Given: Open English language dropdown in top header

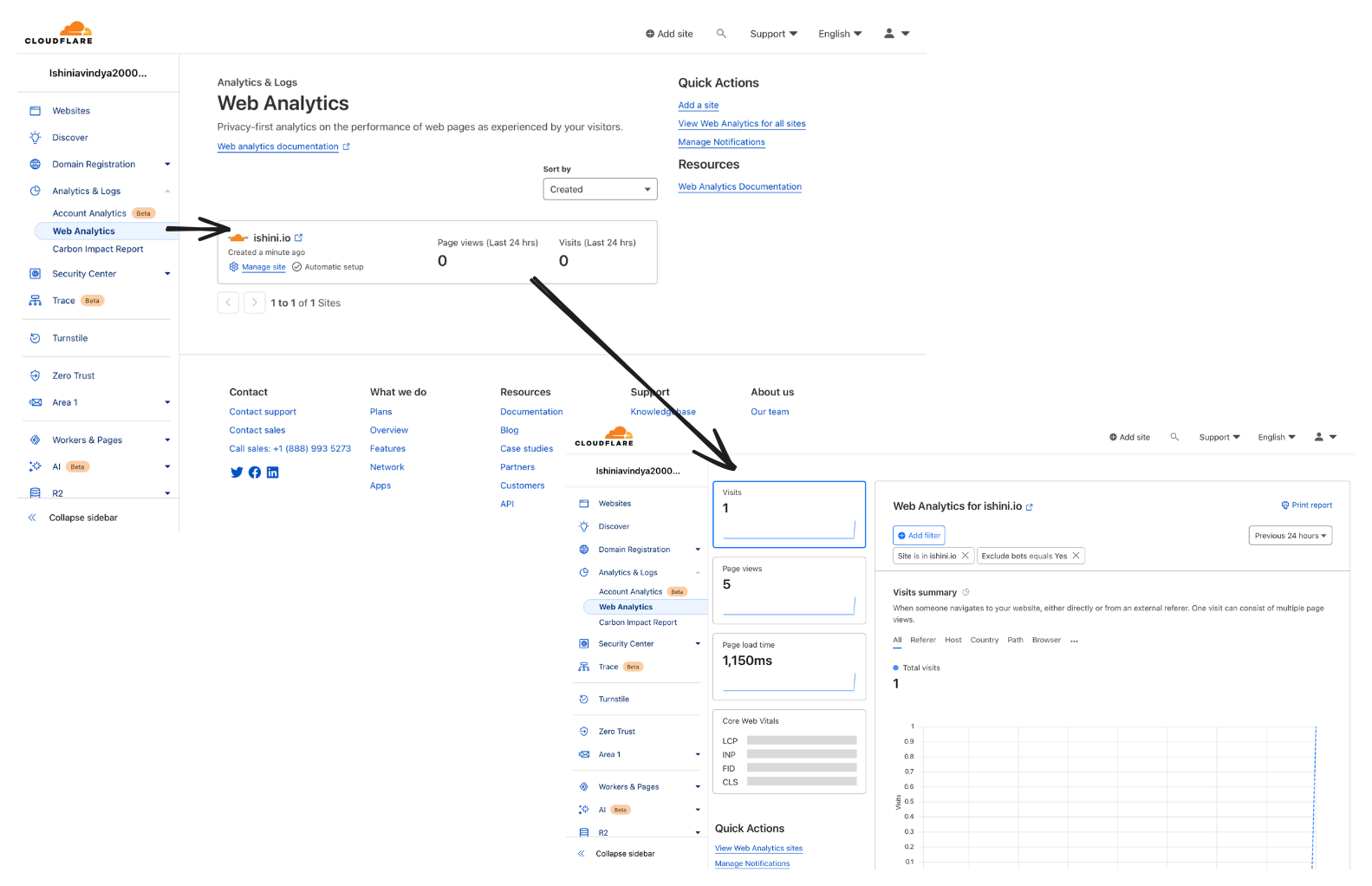Looking at the screenshot, I should (840, 34).
